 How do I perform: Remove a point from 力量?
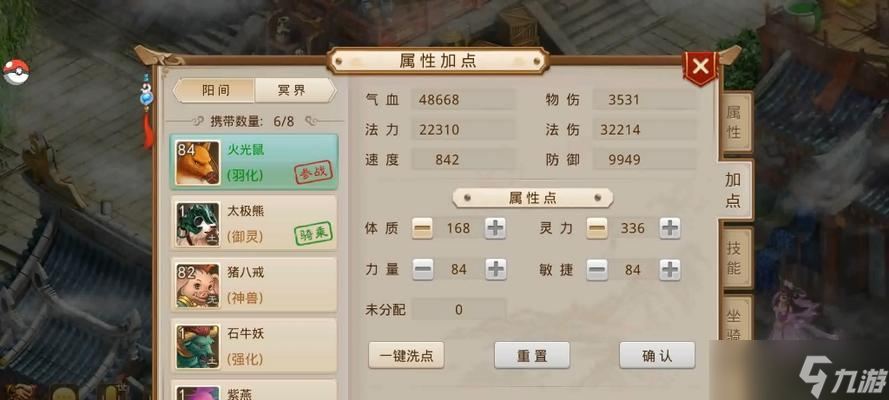point(422,269)
